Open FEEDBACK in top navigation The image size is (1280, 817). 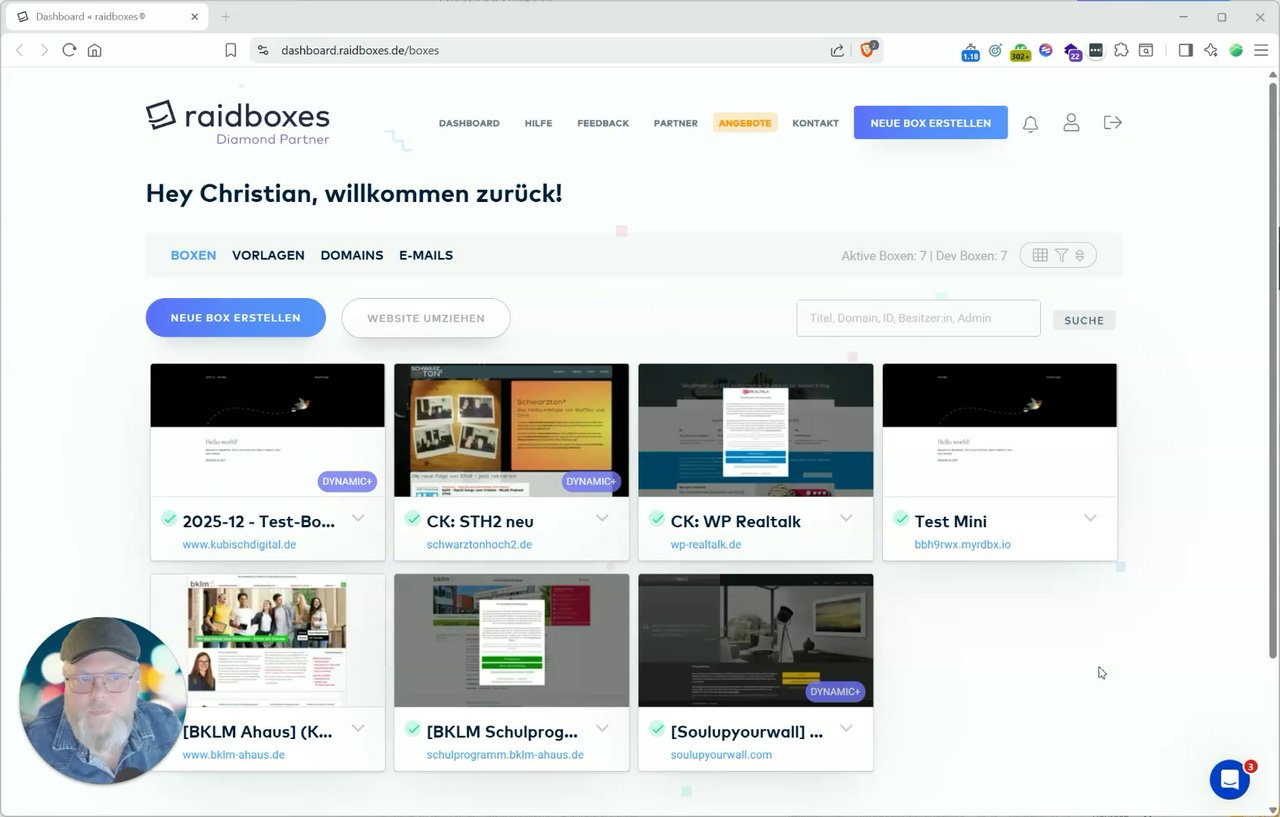(x=603, y=123)
